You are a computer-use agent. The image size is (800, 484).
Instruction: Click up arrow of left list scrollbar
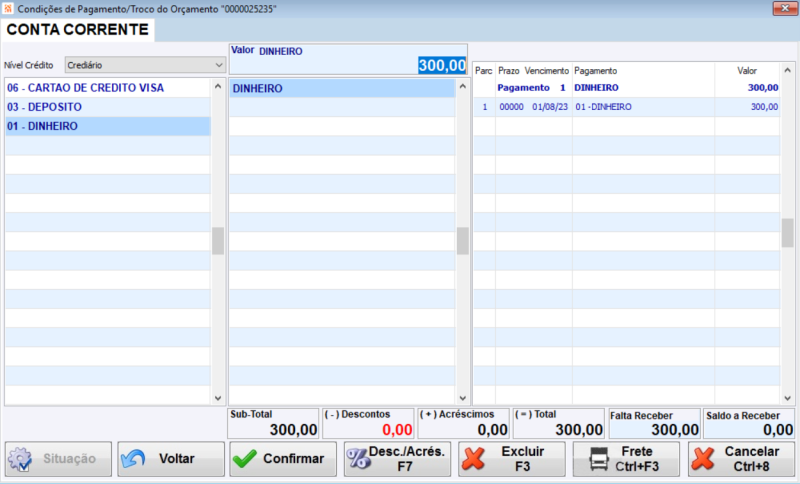pyautogui.click(x=218, y=87)
